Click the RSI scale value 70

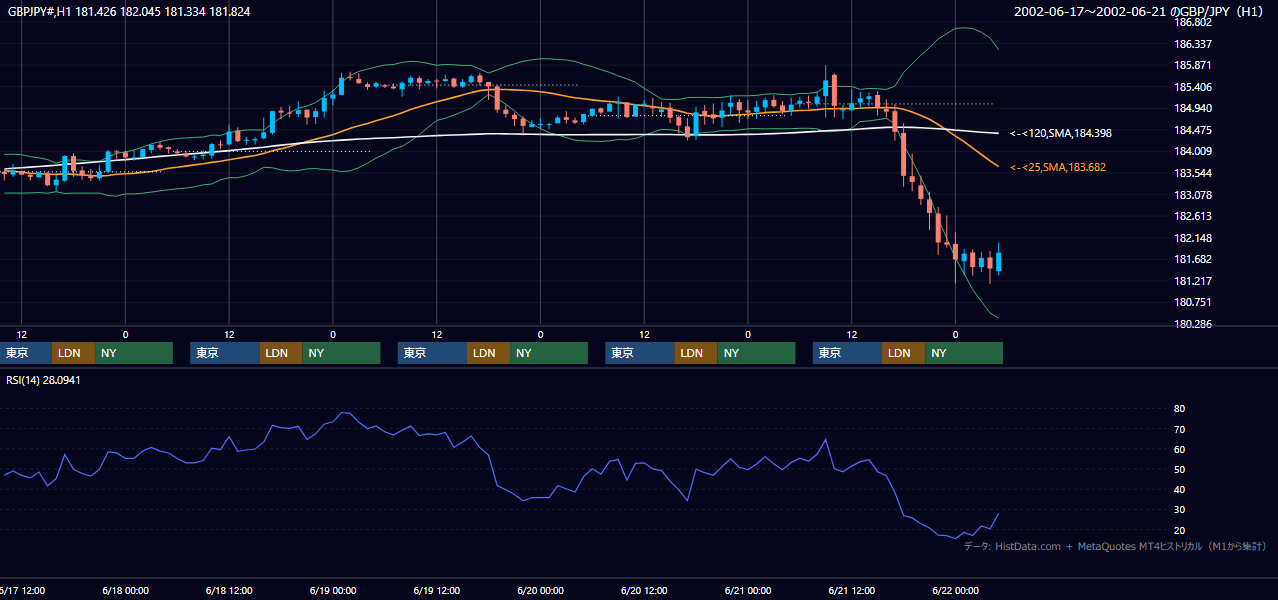(1179, 429)
